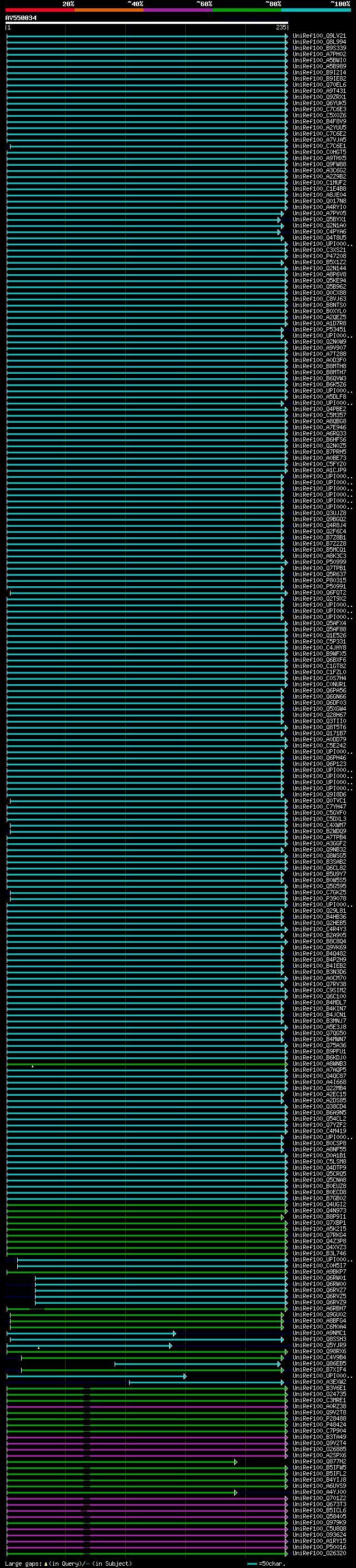Open hit UniRef100_Q8L994

pyautogui.click(x=319, y=42)
